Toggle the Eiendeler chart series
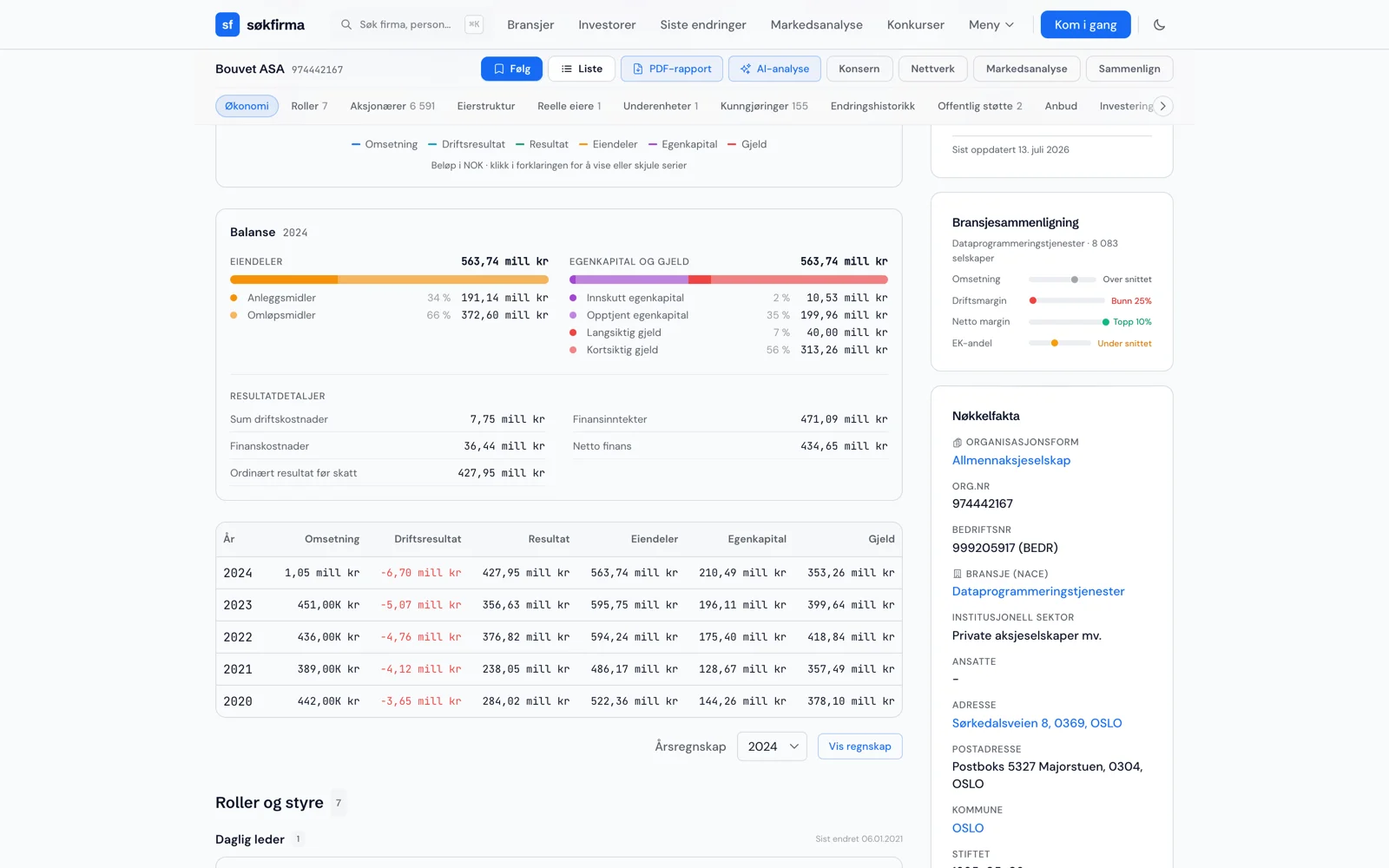1389x868 pixels. [x=608, y=144]
